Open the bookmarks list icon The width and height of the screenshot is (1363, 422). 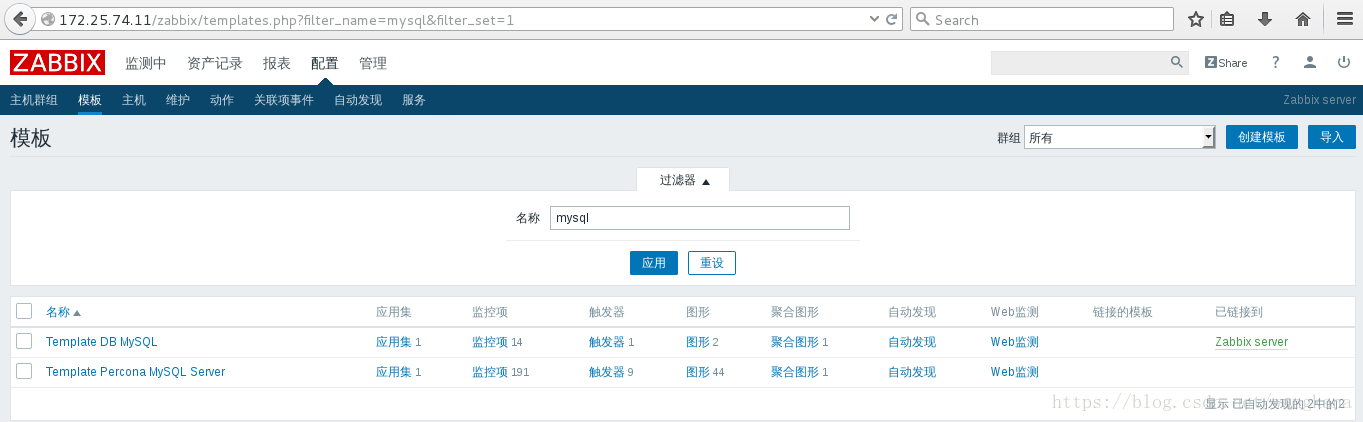(x=1228, y=19)
